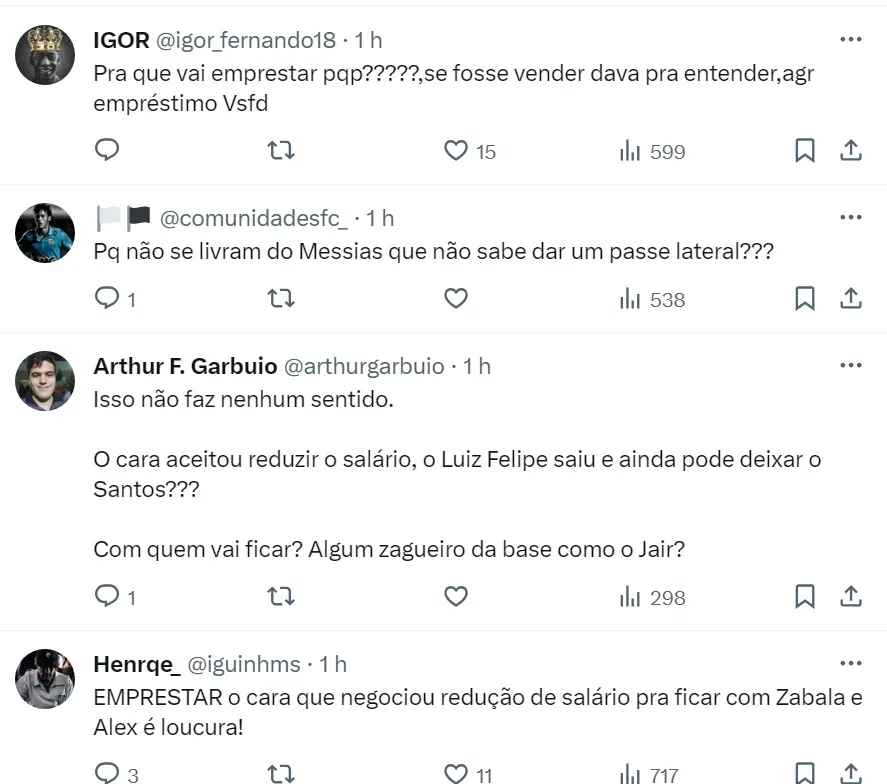Open Arthur F. Garbuio's profile name
This screenshot has width=887, height=784.
pos(185,366)
